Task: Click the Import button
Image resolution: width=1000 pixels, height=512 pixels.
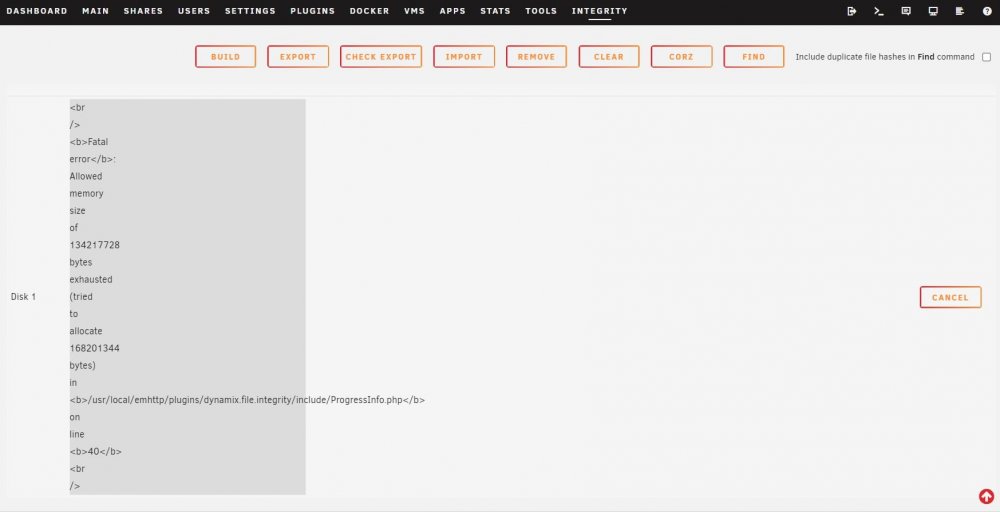Action: pyautogui.click(x=464, y=57)
